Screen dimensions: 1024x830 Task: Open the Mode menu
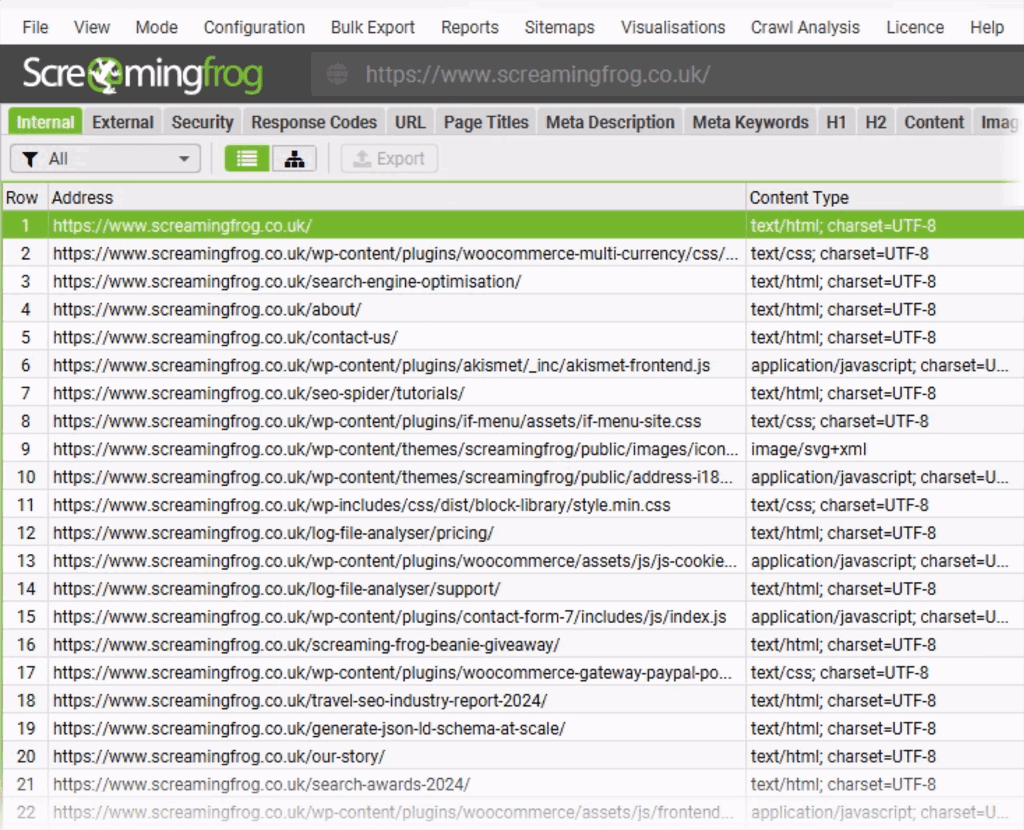tap(156, 27)
